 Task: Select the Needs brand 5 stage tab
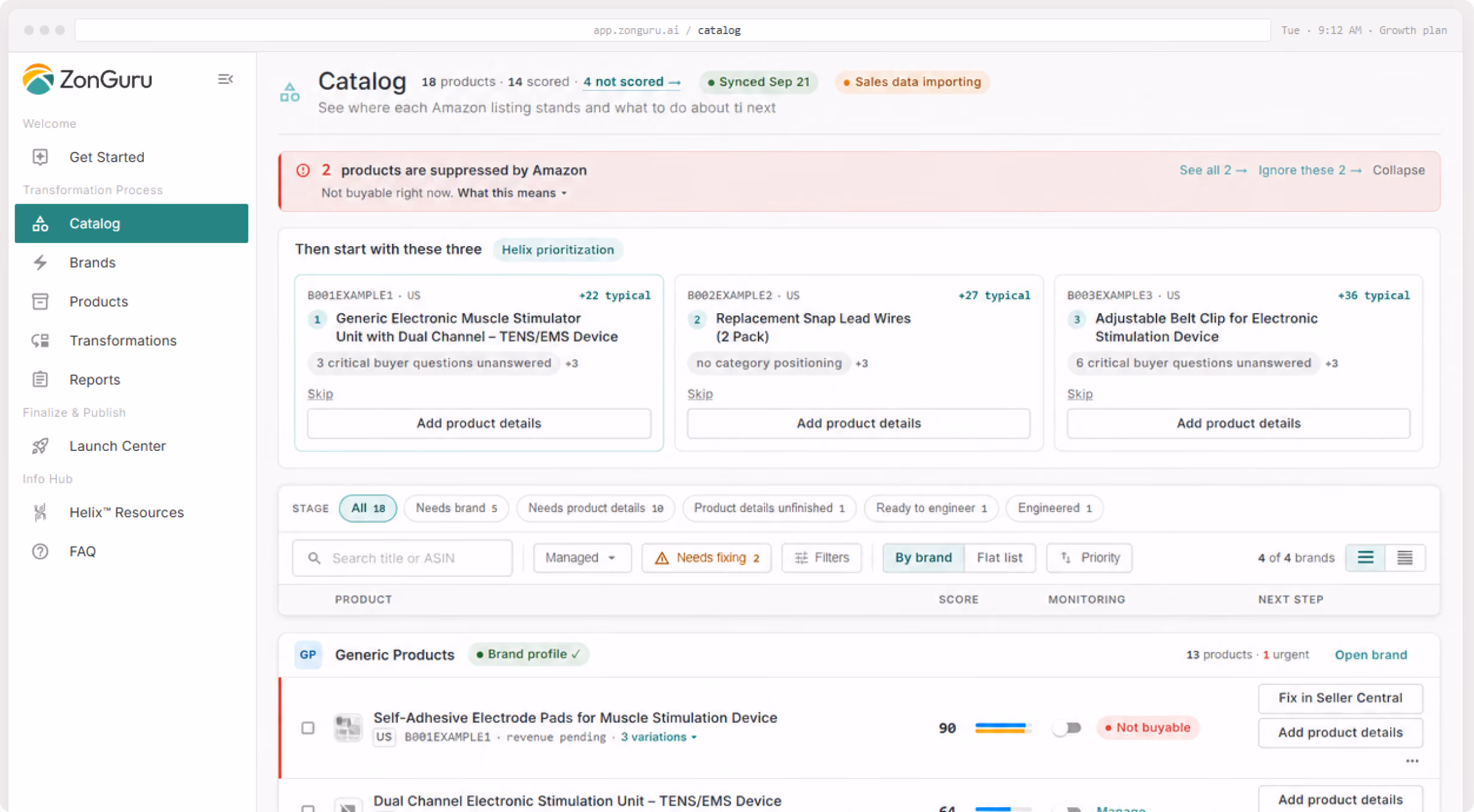pyautogui.click(x=456, y=508)
